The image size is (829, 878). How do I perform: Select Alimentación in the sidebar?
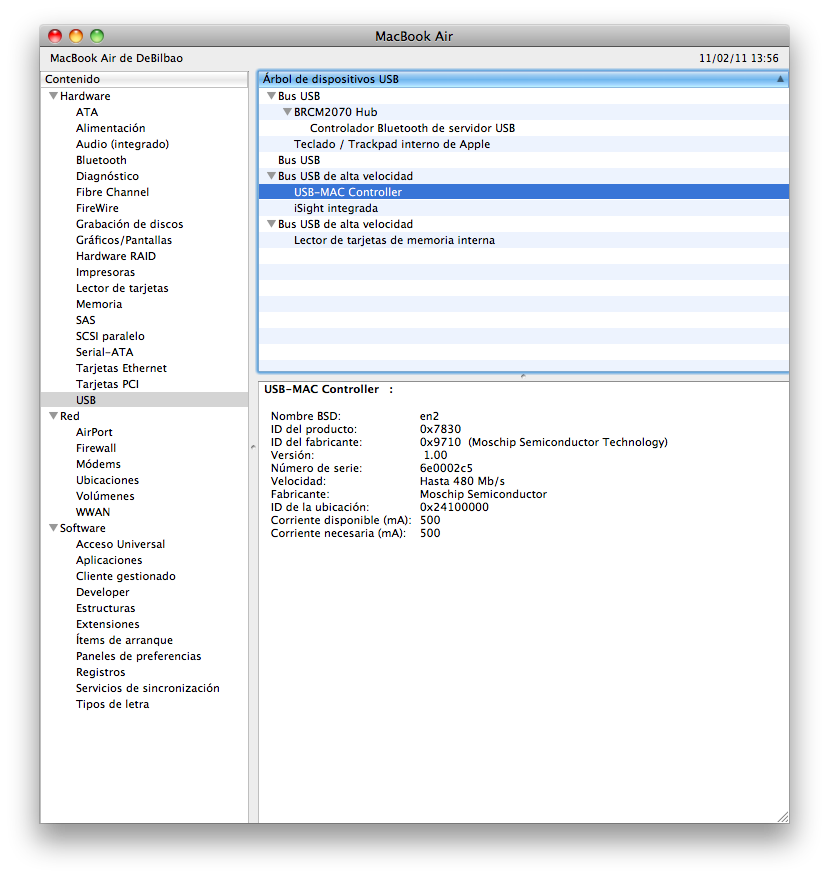coord(111,128)
